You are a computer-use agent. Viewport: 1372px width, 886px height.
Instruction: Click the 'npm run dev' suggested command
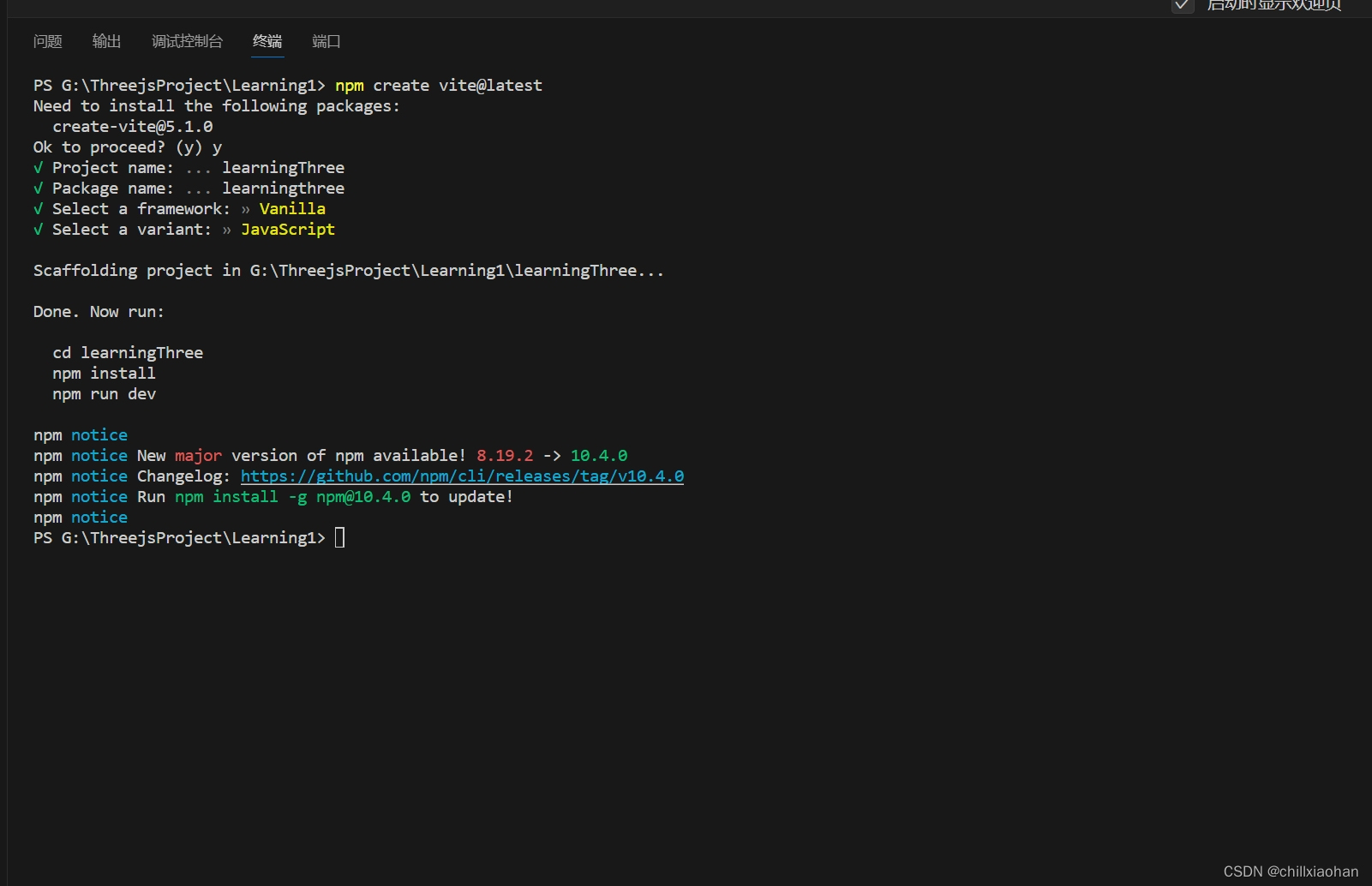tap(104, 394)
